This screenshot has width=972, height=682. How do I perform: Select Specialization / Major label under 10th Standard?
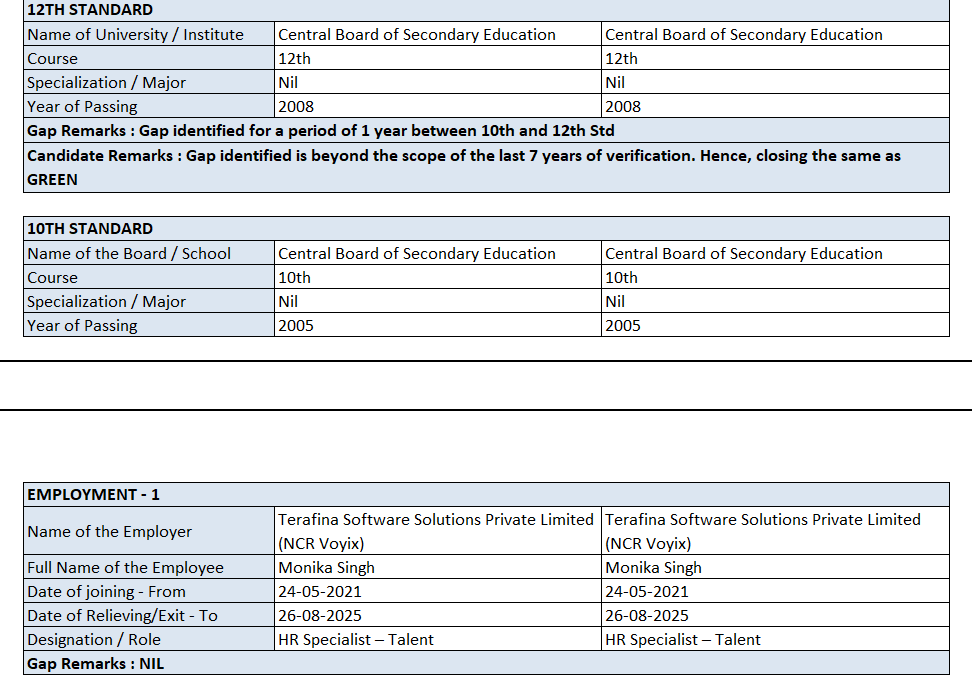click(106, 301)
